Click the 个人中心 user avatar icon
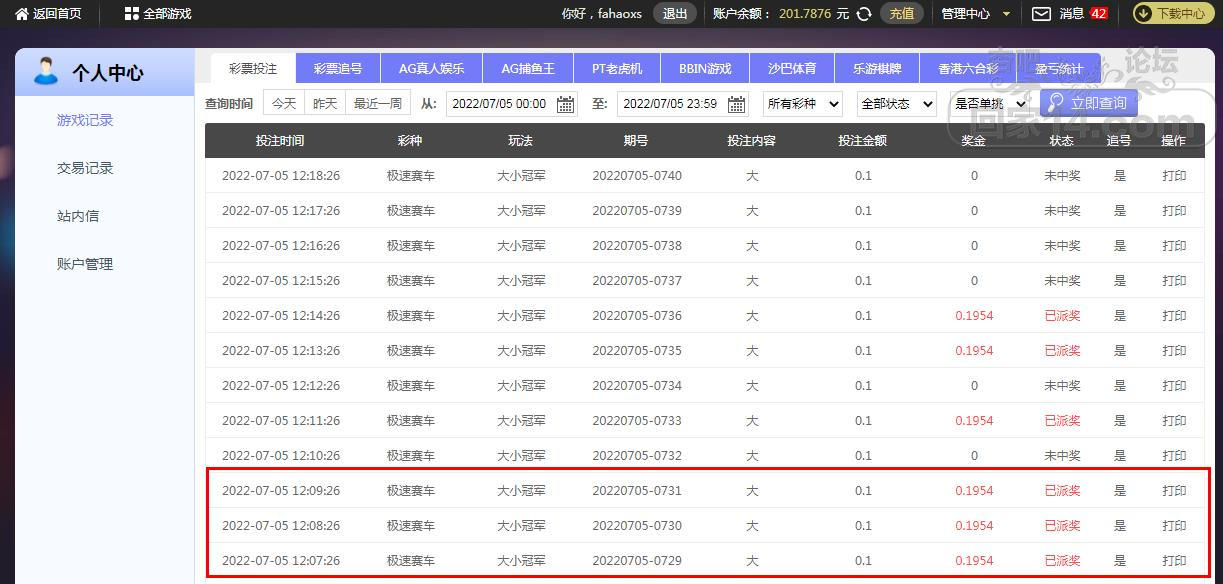Screen dimensions: 1223x584 (46, 71)
